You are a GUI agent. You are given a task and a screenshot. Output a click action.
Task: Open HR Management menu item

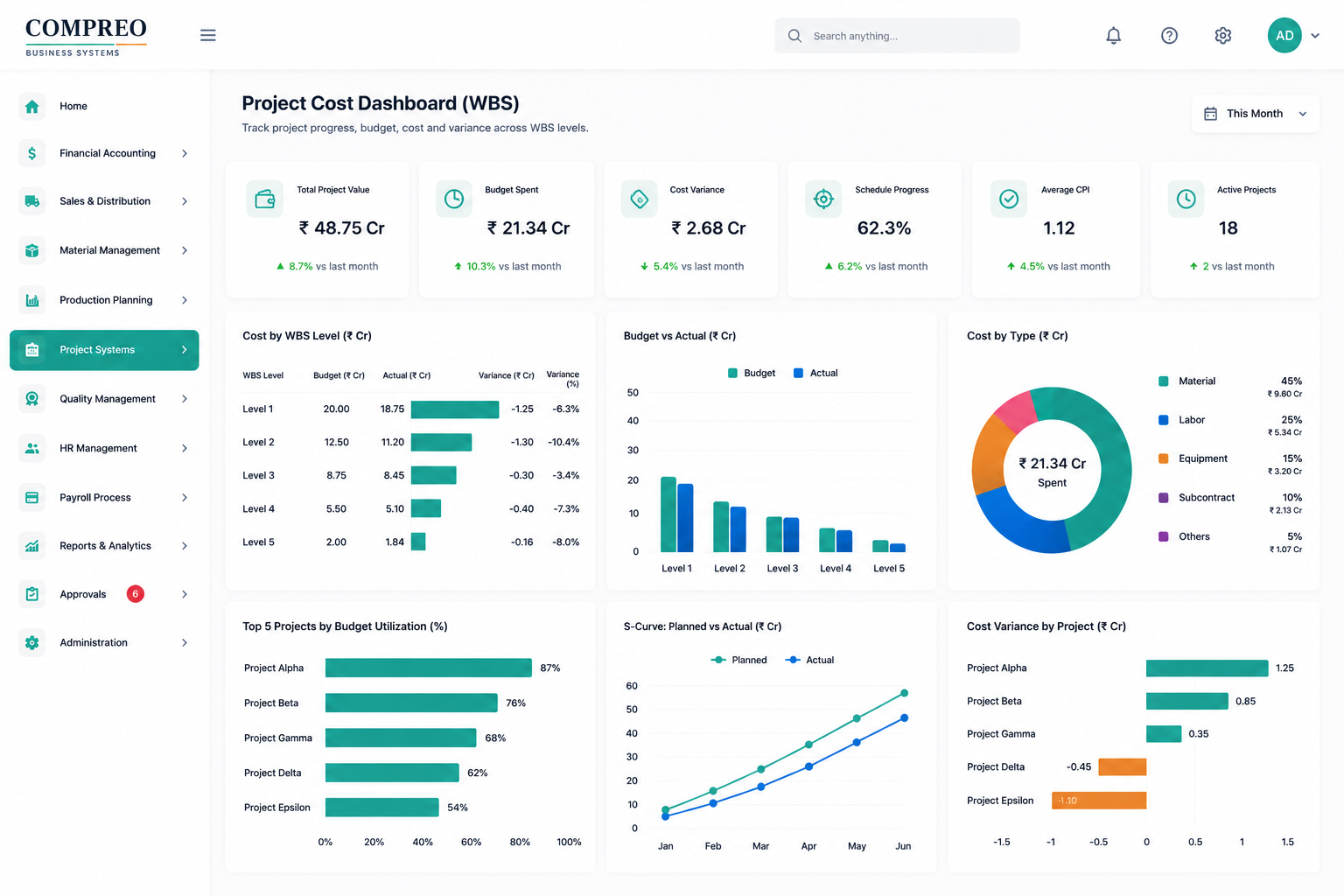point(104,448)
